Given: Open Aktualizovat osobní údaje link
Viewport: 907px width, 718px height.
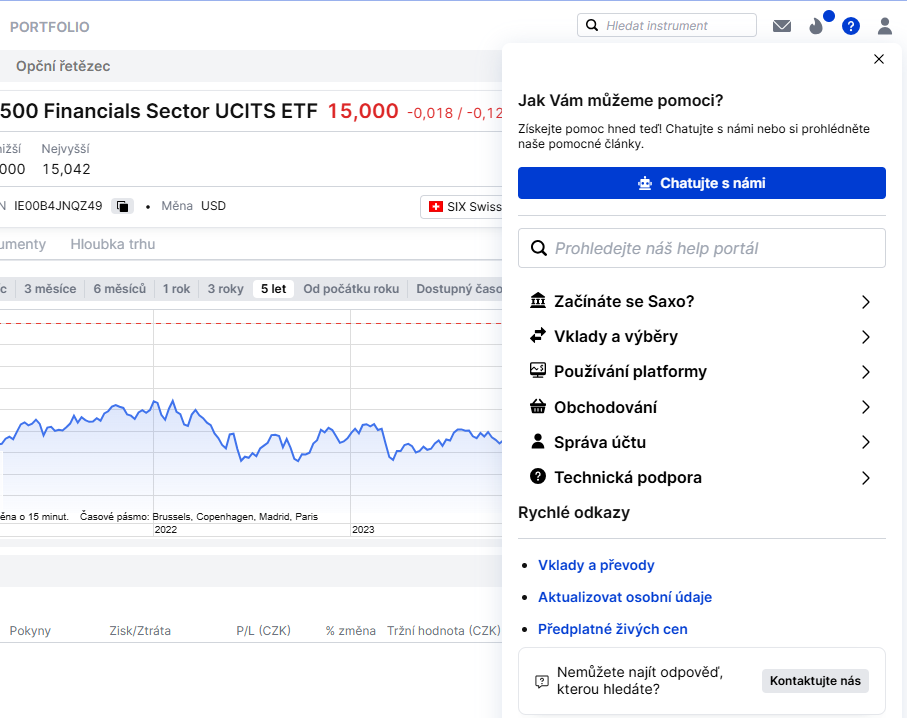Looking at the screenshot, I should [x=625, y=597].
